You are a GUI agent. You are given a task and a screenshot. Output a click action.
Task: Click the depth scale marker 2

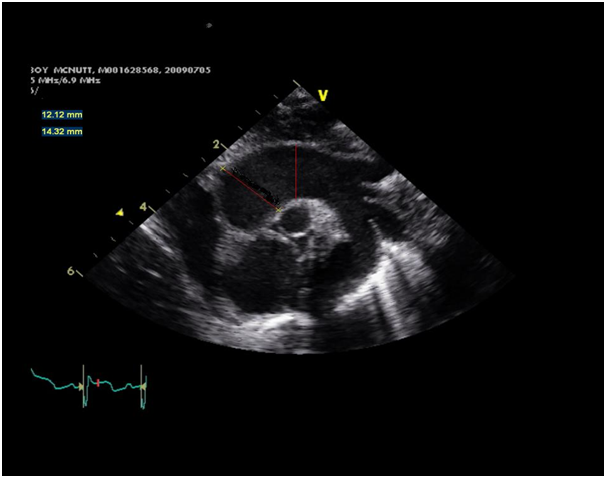coord(215,144)
